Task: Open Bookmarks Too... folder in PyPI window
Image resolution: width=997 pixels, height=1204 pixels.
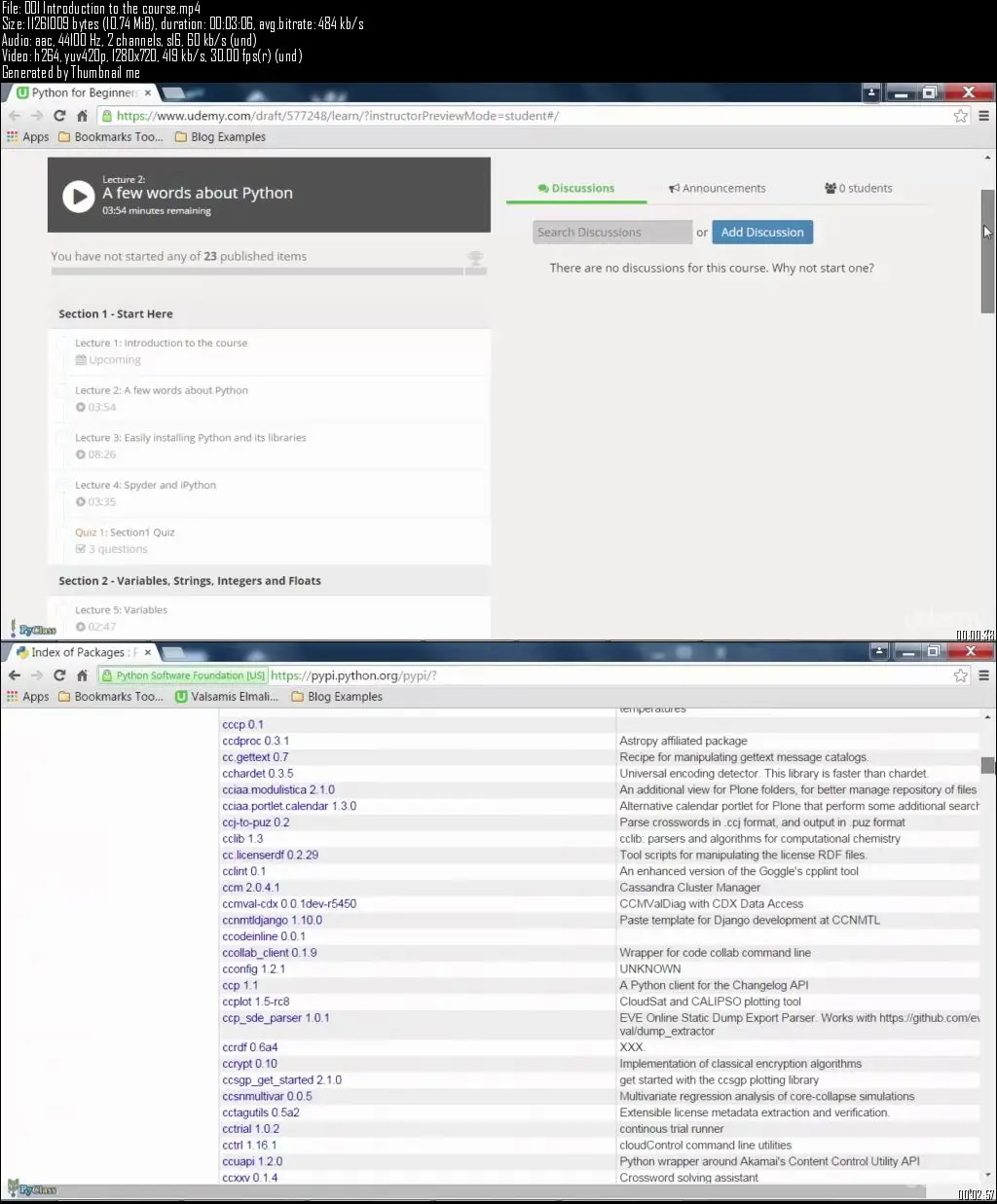Action: (x=111, y=697)
